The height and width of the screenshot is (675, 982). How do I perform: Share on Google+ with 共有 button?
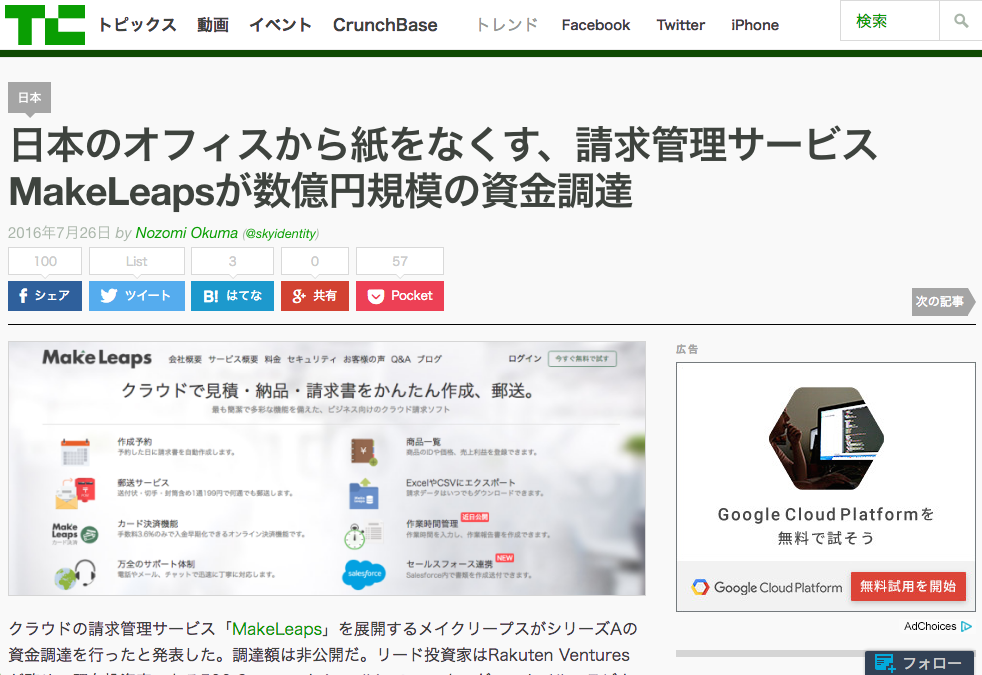314,296
